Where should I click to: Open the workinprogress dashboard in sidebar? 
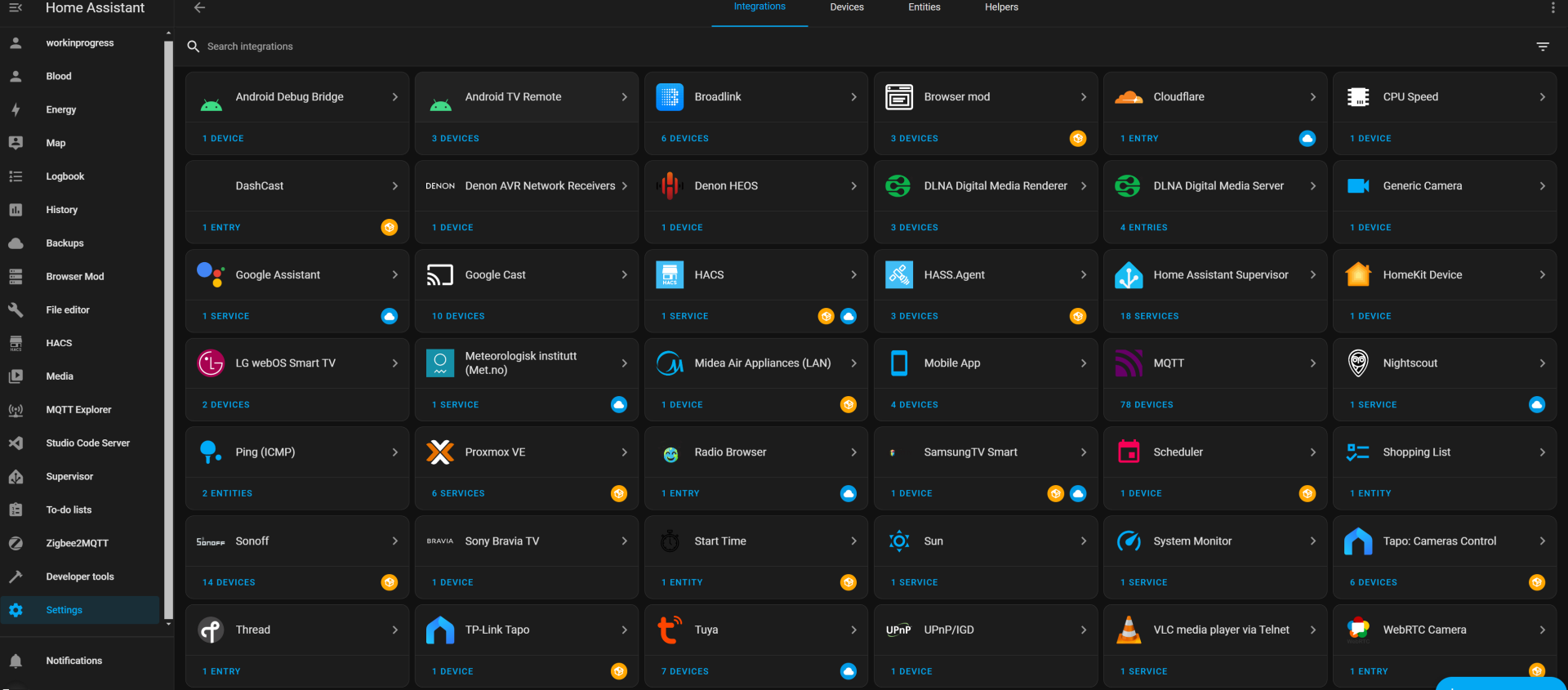[80, 42]
